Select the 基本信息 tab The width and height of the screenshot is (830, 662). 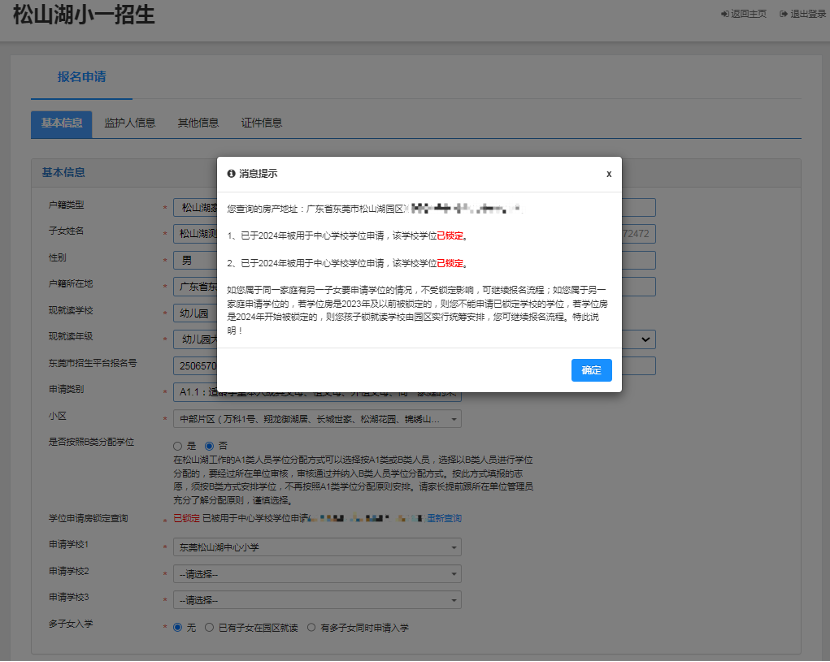pyautogui.click(x=62, y=123)
